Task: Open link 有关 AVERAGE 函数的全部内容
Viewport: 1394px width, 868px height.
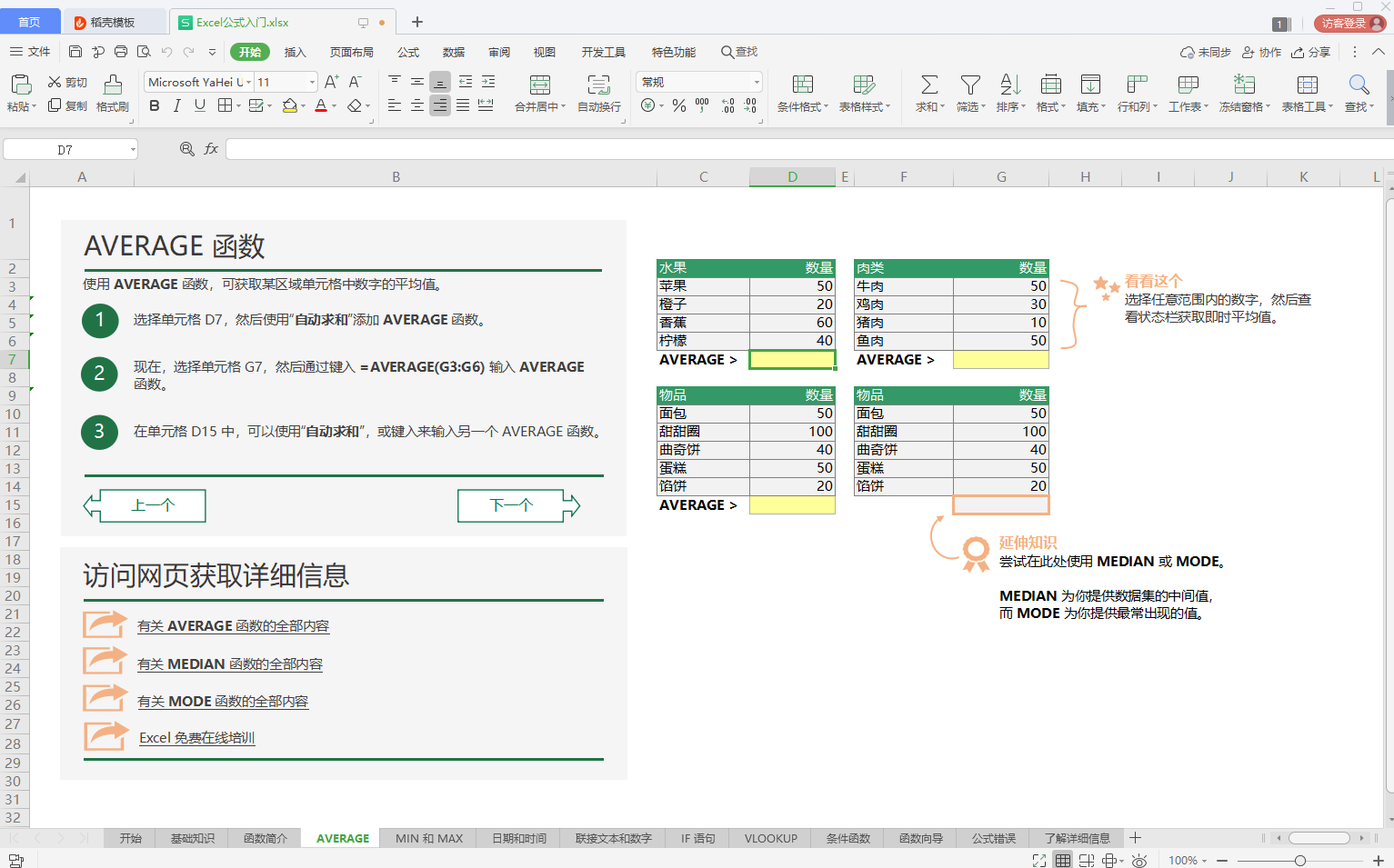Action: pos(233,626)
